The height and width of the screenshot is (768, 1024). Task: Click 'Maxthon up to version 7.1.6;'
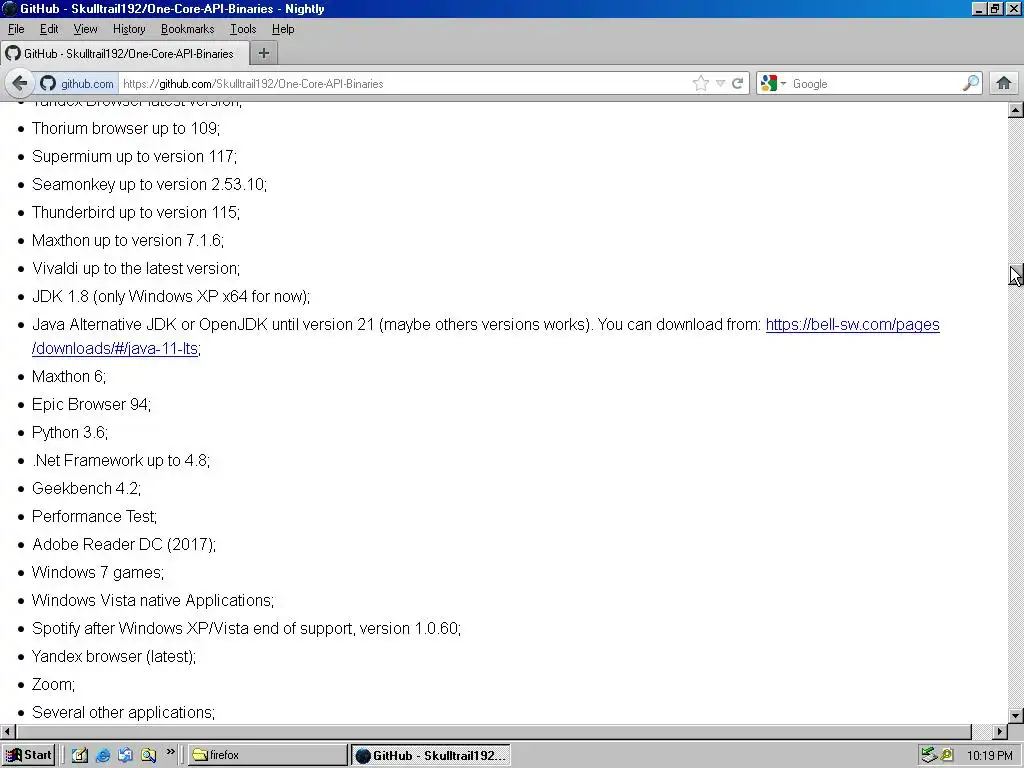pyautogui.click(x=128, y=241)
